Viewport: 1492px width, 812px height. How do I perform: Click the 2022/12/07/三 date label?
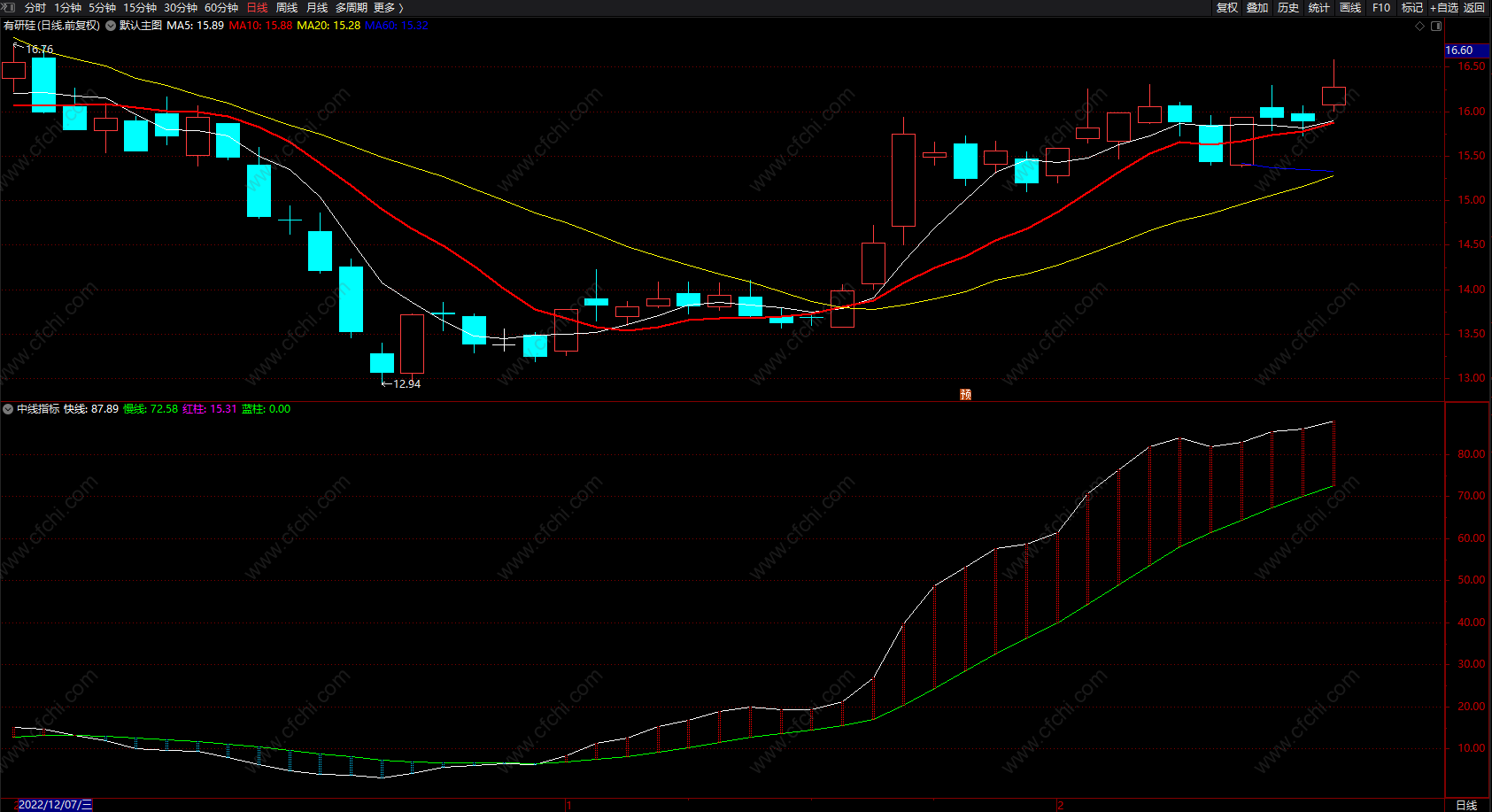point(54,805)
